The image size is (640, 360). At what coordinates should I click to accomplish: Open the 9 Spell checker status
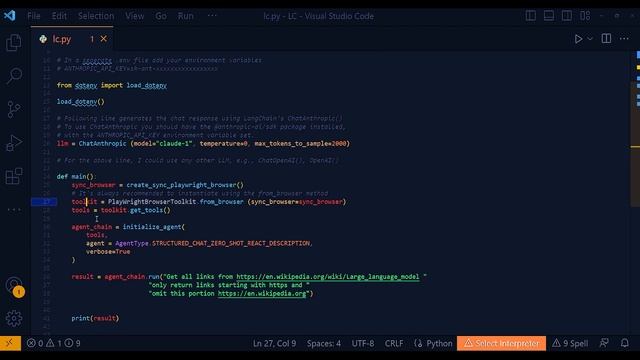tap(570, 343)
